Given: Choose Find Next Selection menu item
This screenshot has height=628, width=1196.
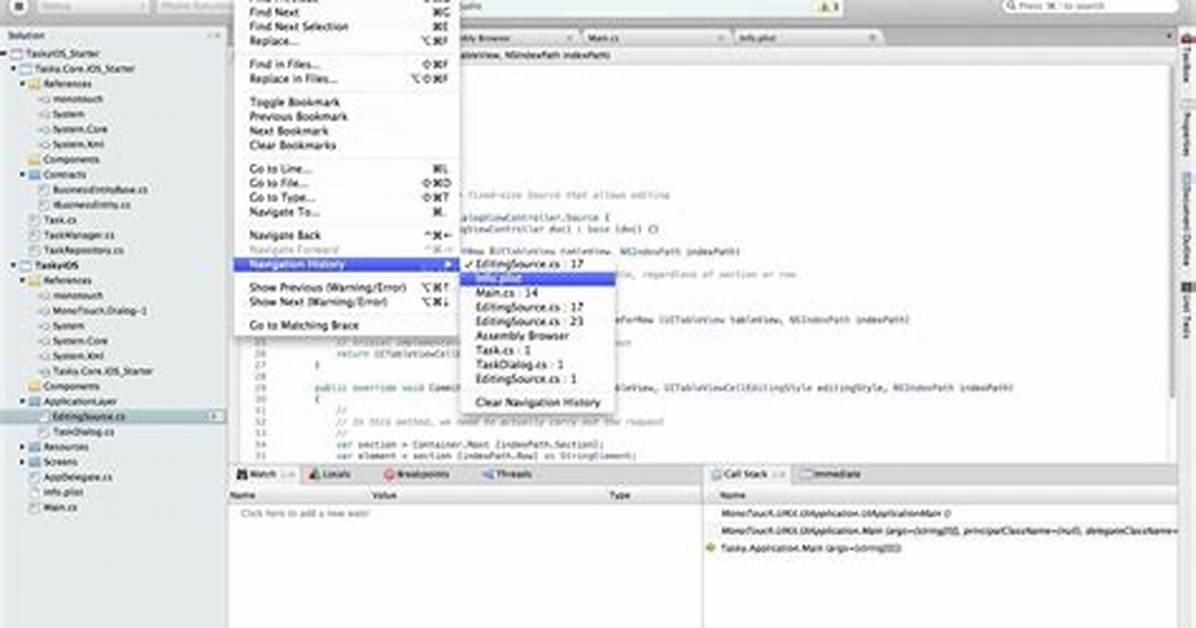Looking at the screenshot, I should pos(349,27).
